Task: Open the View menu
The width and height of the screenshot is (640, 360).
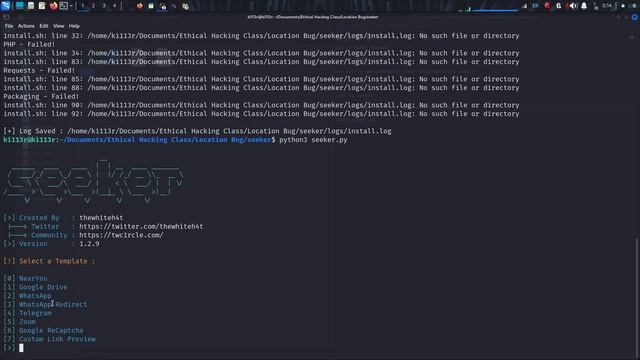Action: point(58,26)
